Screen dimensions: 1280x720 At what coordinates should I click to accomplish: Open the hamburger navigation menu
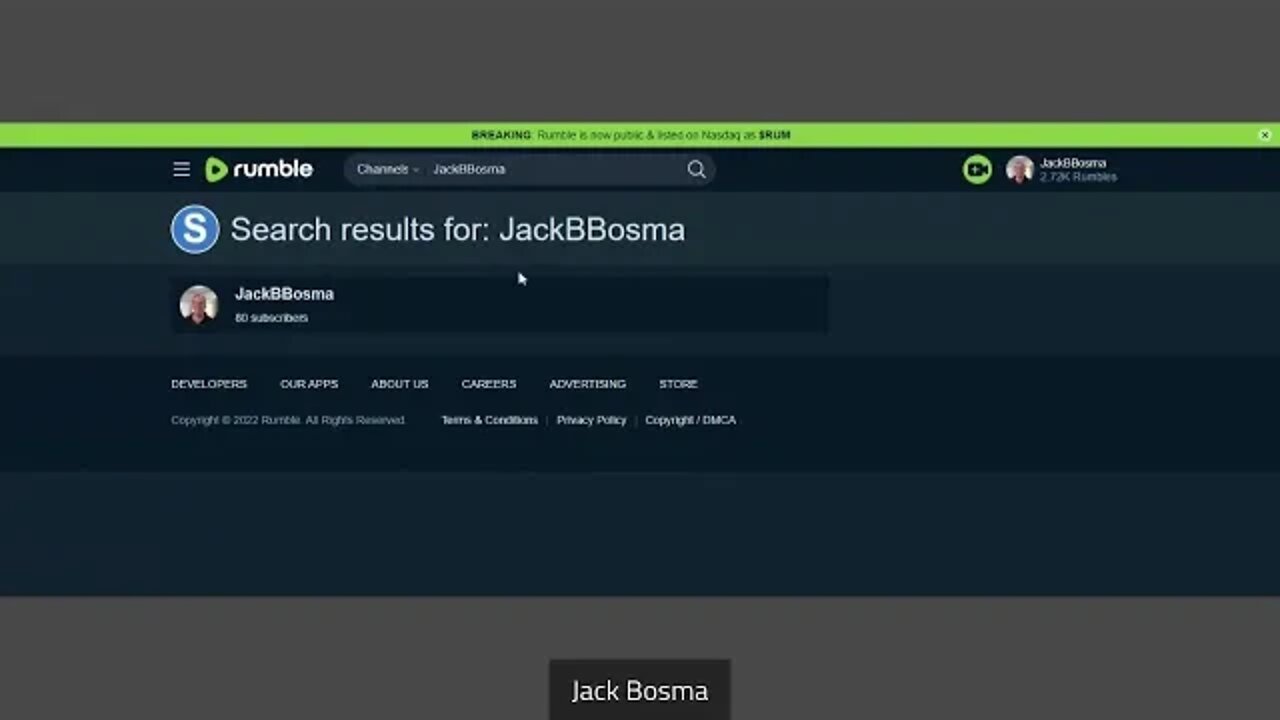point(181,170)
